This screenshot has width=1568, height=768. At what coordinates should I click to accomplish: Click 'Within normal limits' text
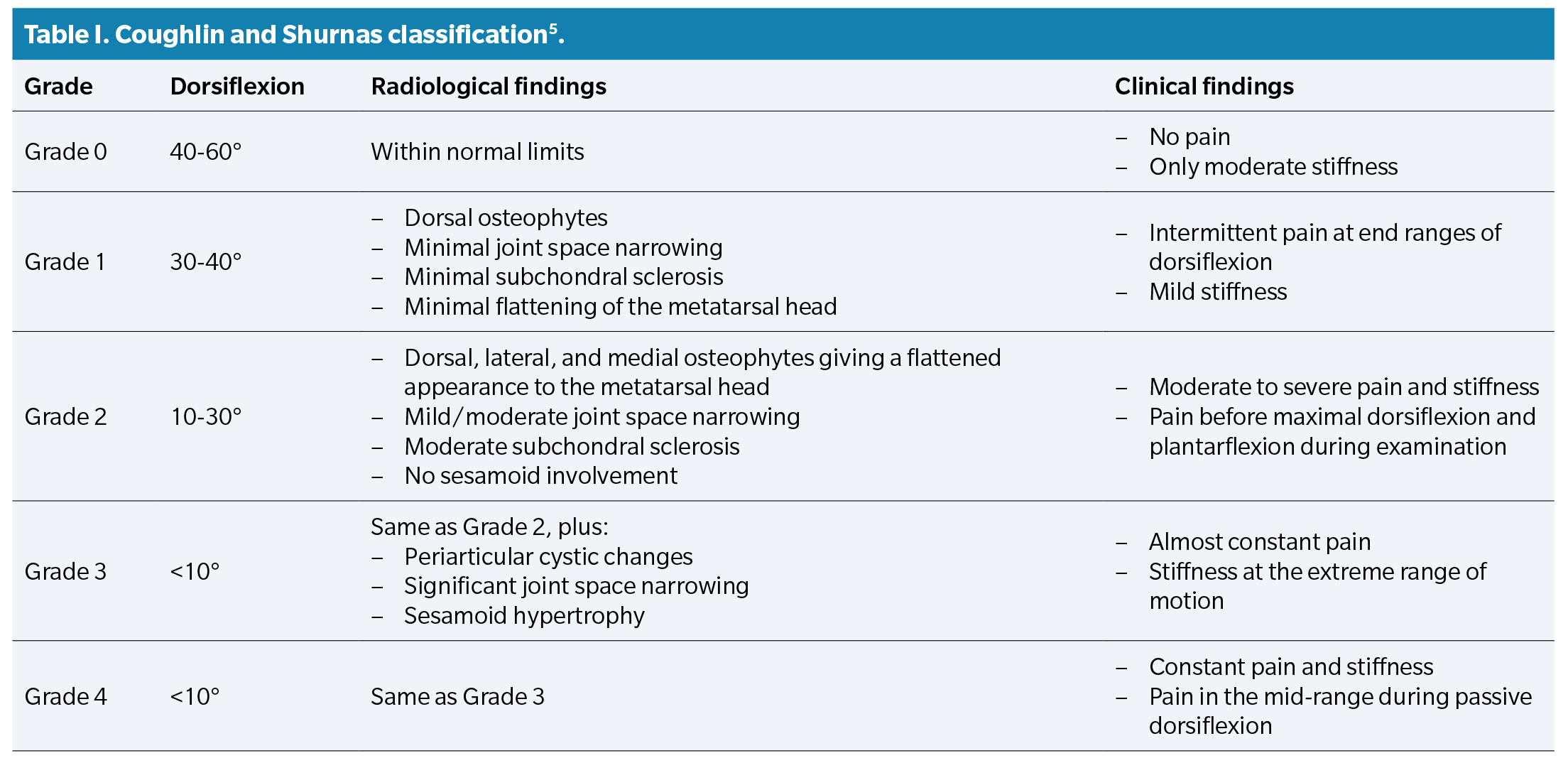(x=477, y=152)
